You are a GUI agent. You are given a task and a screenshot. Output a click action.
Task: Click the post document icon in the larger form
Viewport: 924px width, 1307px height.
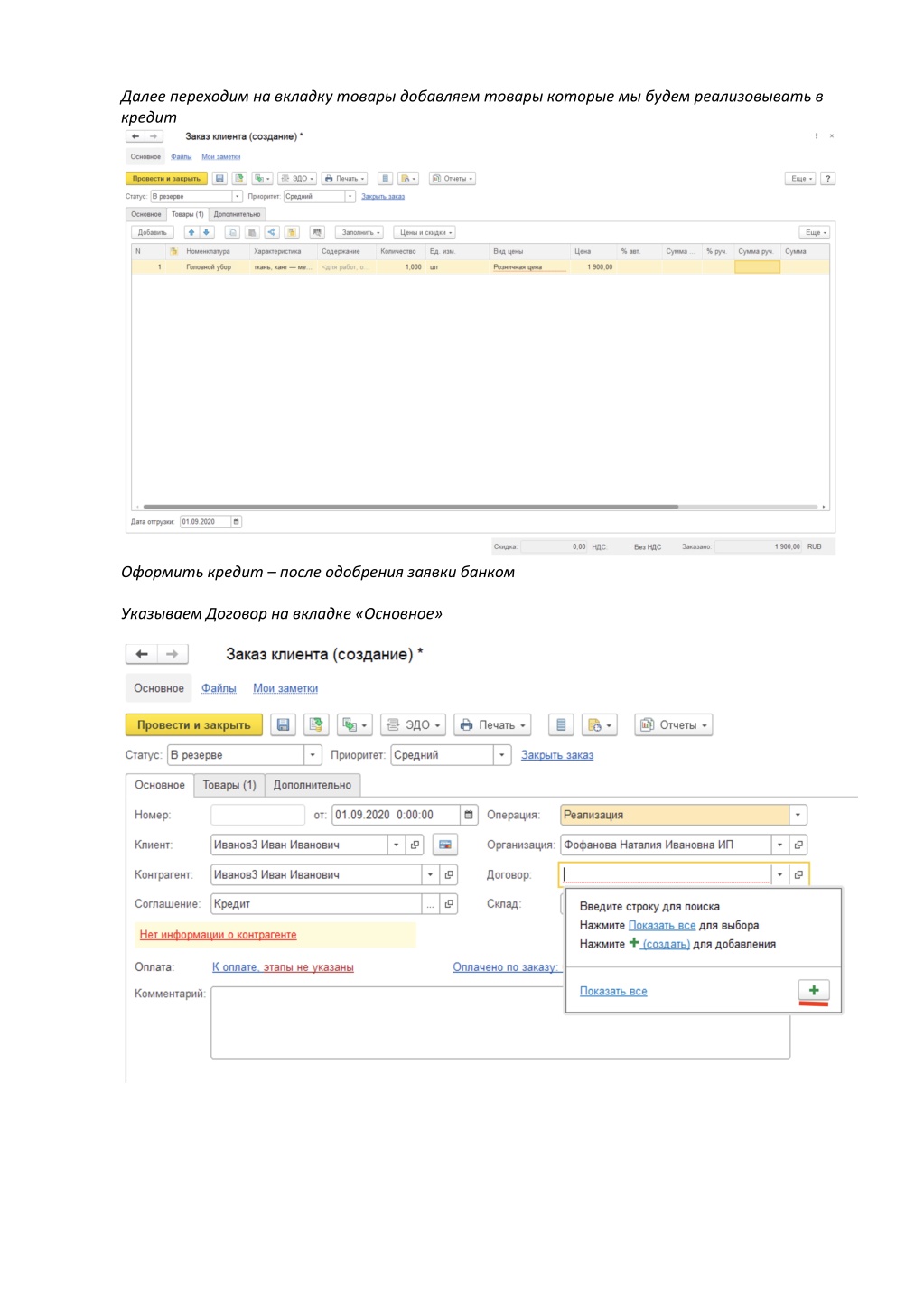click(x=316, y=724)
